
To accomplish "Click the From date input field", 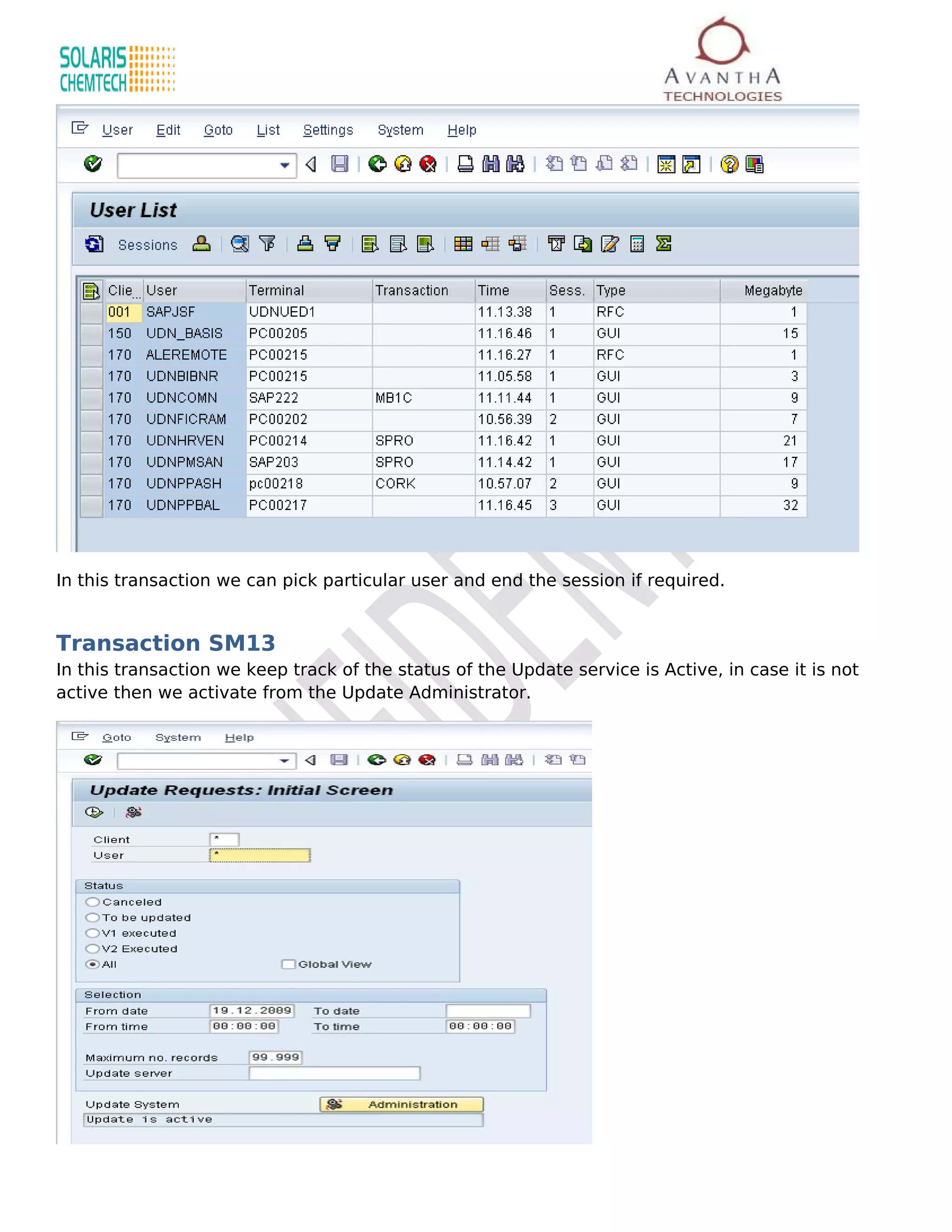I will [x=251, y=1010].
